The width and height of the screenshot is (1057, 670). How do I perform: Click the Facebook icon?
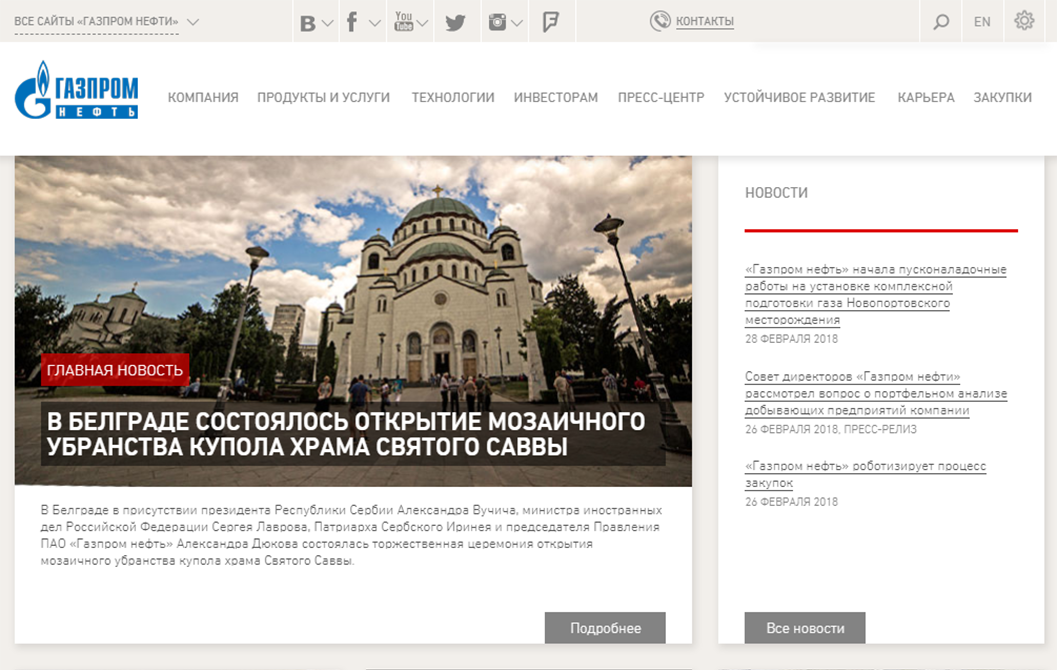352,20
